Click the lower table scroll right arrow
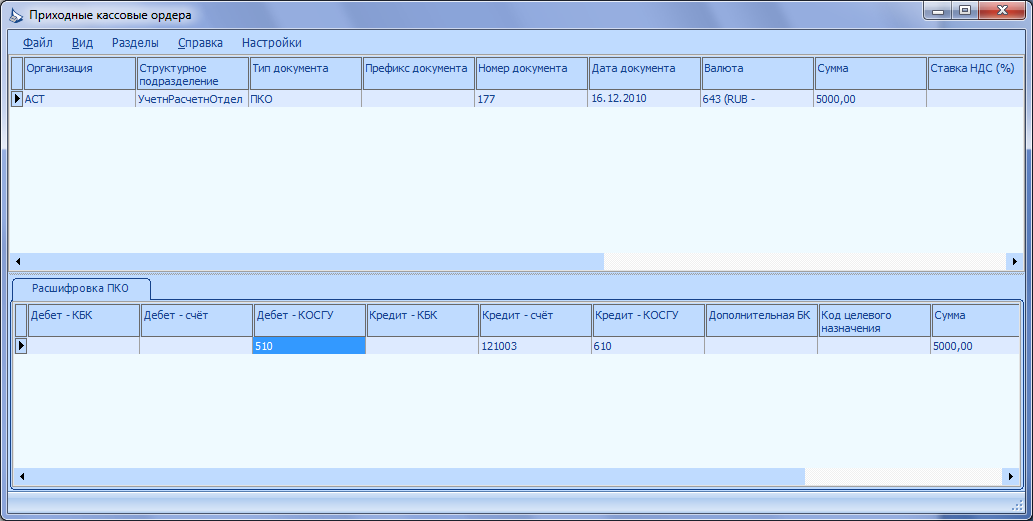Image resolution: width=1033 pixels, height=521 pixels. coord(1011,476)
